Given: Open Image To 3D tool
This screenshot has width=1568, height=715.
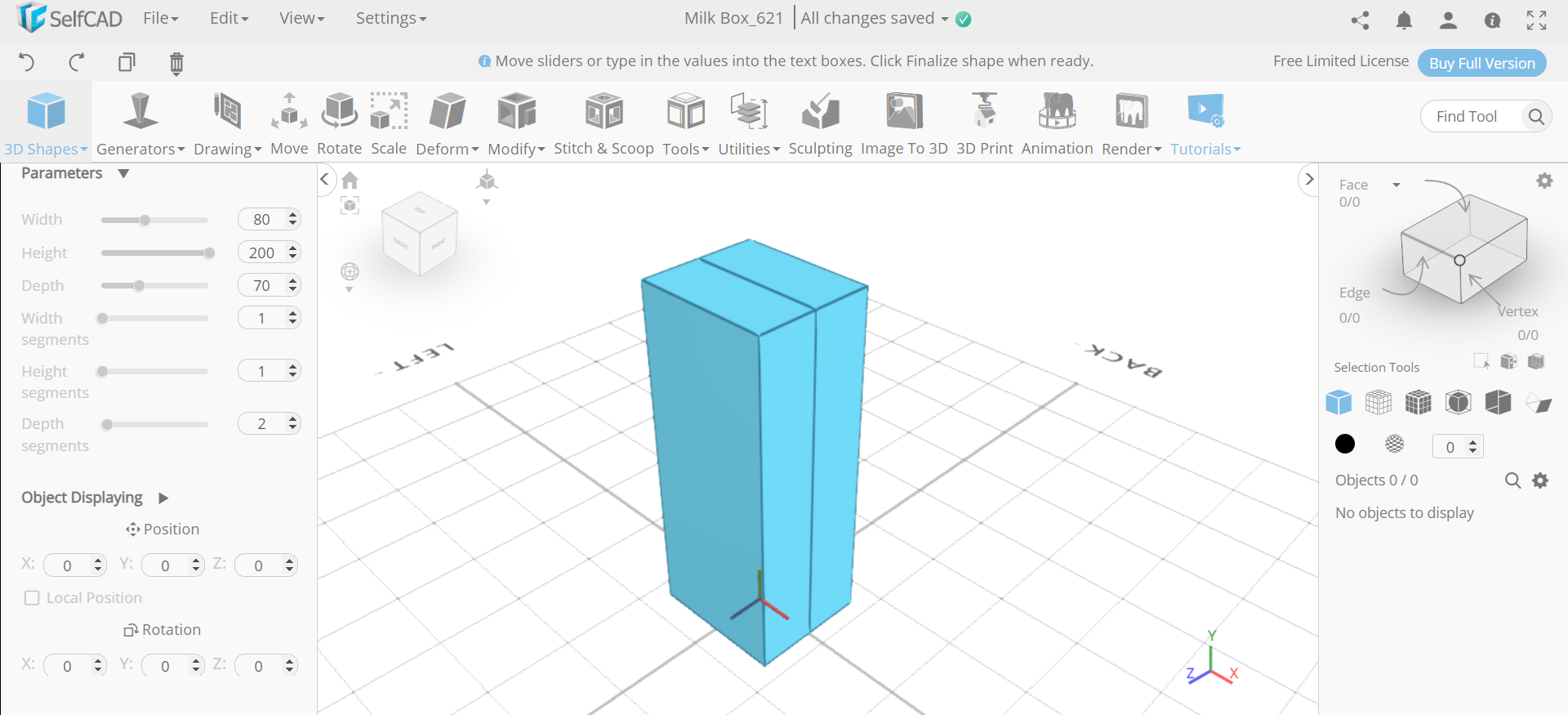Looking at the screenshot, I should pos(904,123).
